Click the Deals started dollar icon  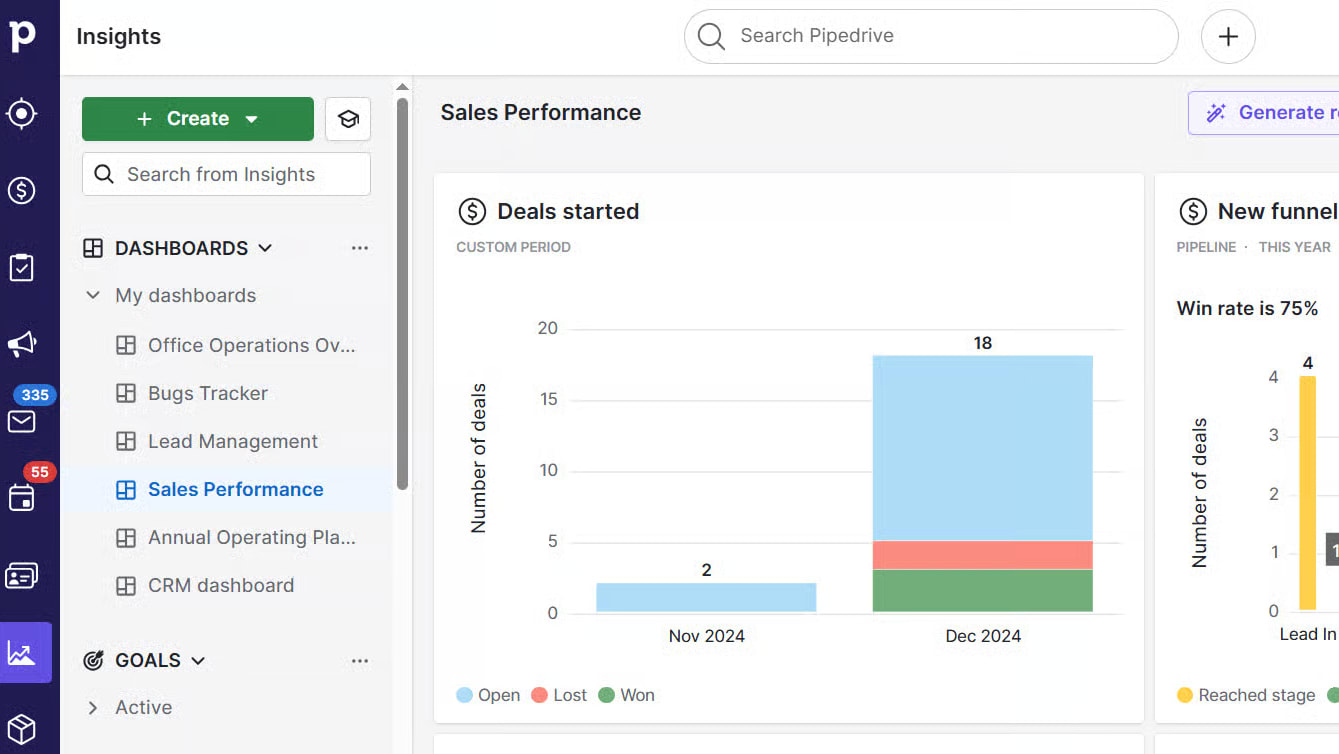(471, 212)
